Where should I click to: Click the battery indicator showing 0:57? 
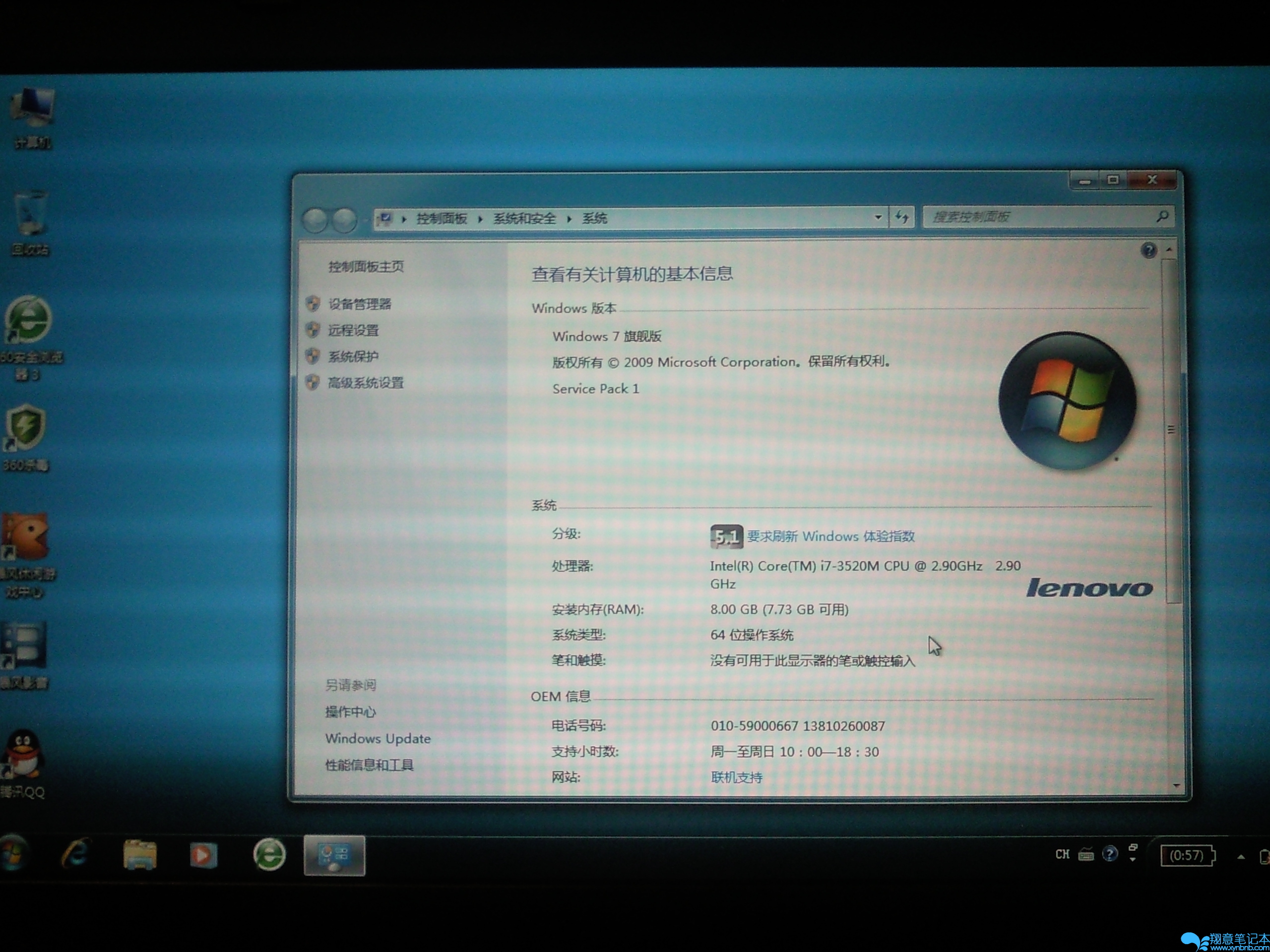pyautogui.click(x=1187, y=855)
